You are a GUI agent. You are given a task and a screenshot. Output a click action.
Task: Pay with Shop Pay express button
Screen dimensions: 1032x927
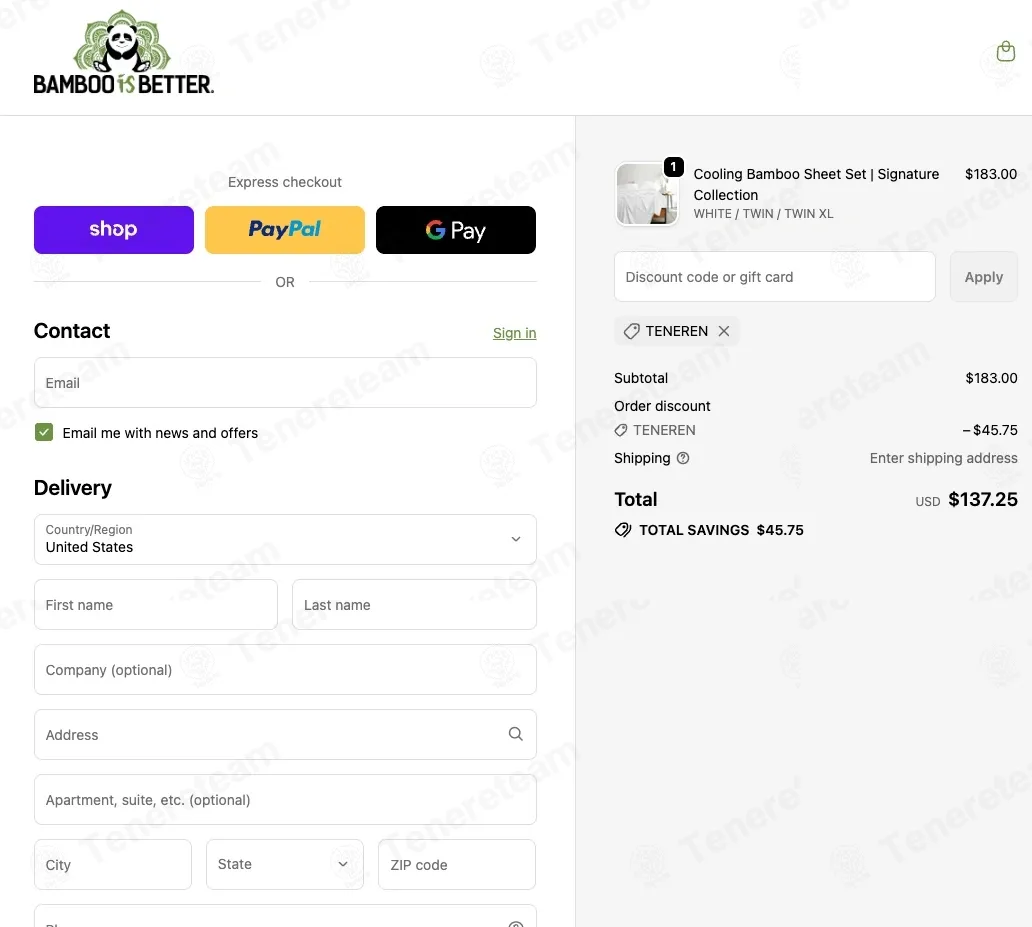(x=114, y=230)
